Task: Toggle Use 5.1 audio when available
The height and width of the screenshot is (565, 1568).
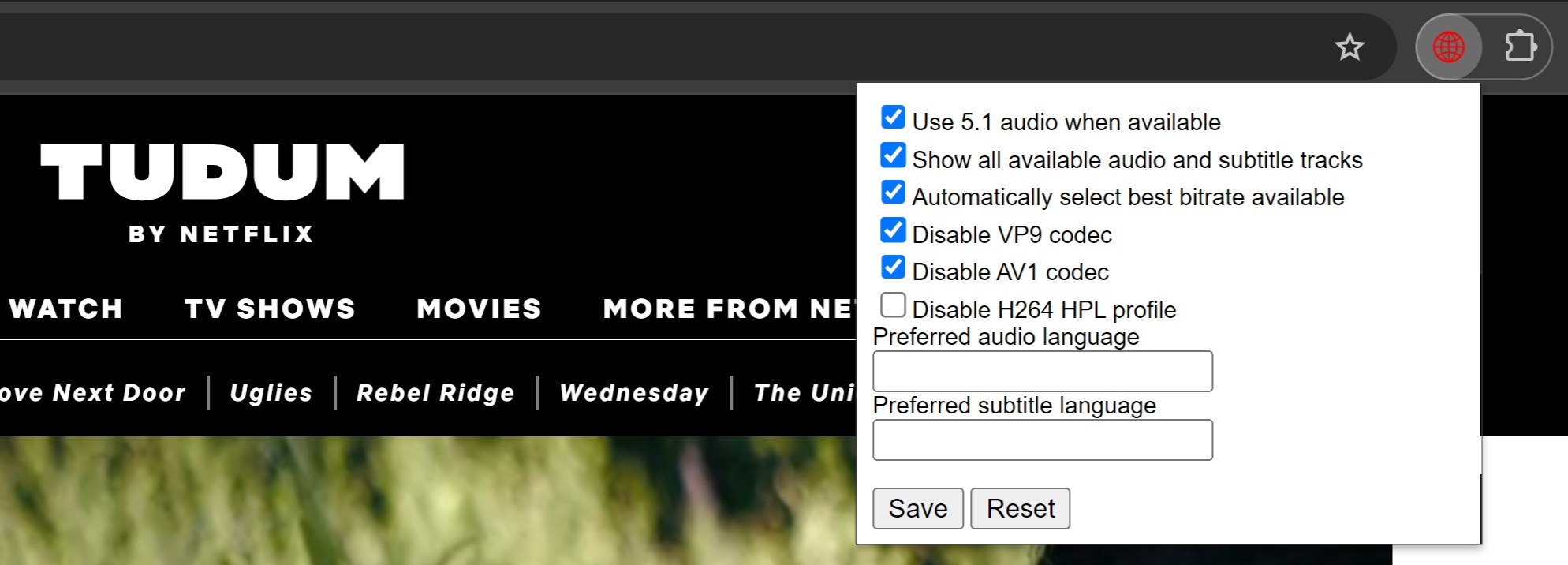Action: coord(893,118)
